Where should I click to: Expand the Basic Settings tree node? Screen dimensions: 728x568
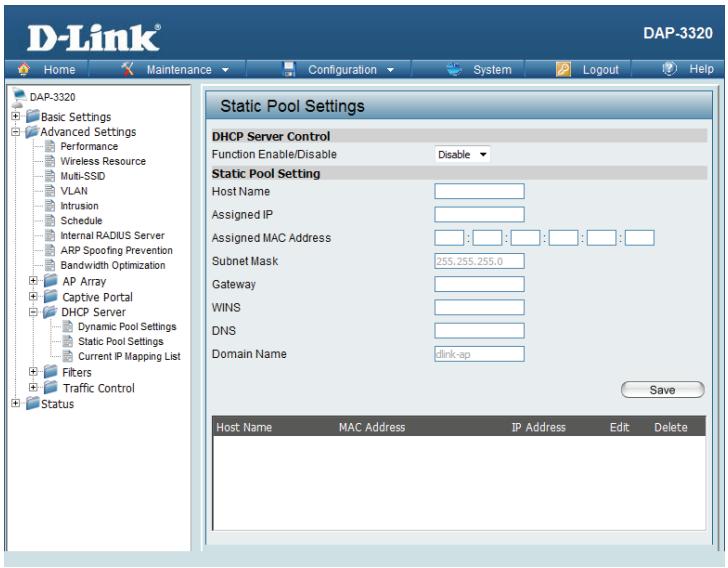click(16, 116)
